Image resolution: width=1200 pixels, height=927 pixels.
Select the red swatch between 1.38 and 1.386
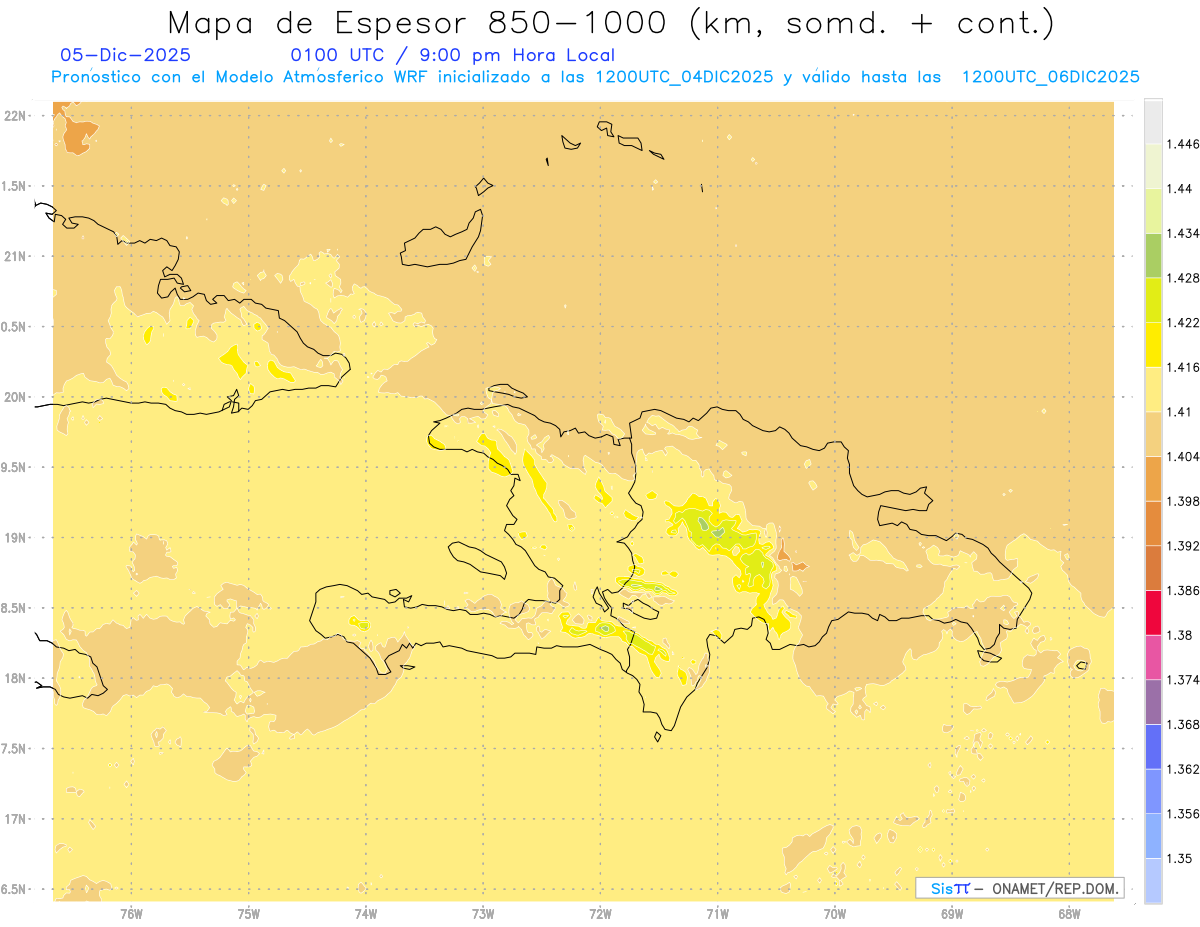point(1153,612)
